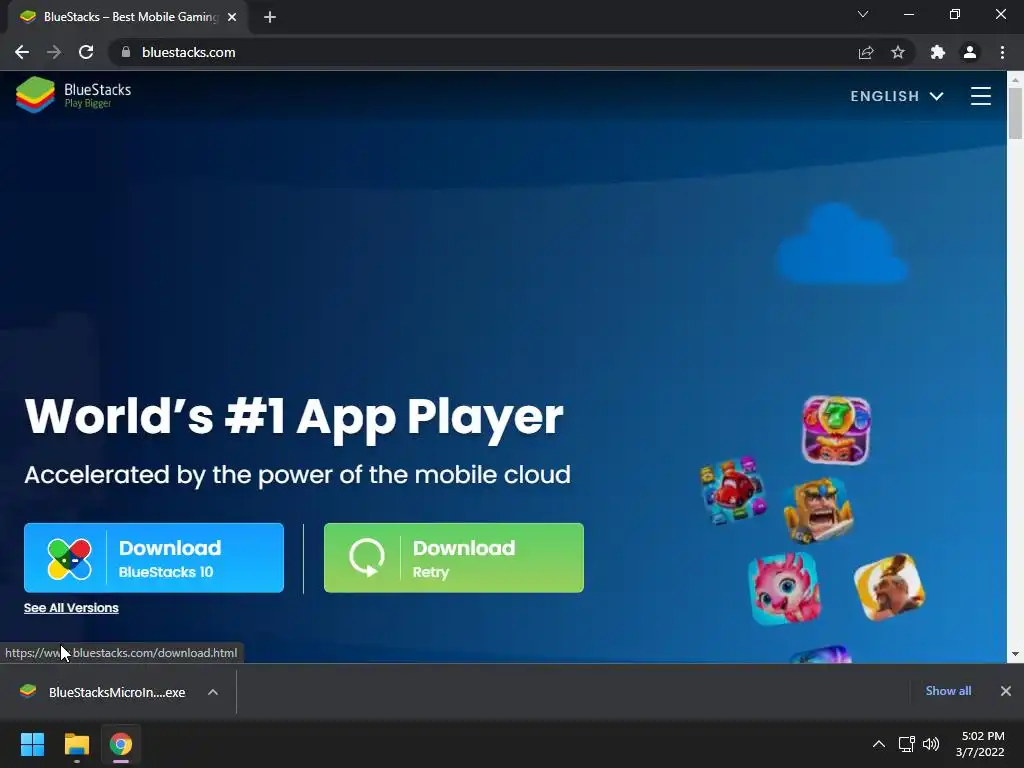Click the padlock site info icon
1024x768 pixels.
pos(126,52)
